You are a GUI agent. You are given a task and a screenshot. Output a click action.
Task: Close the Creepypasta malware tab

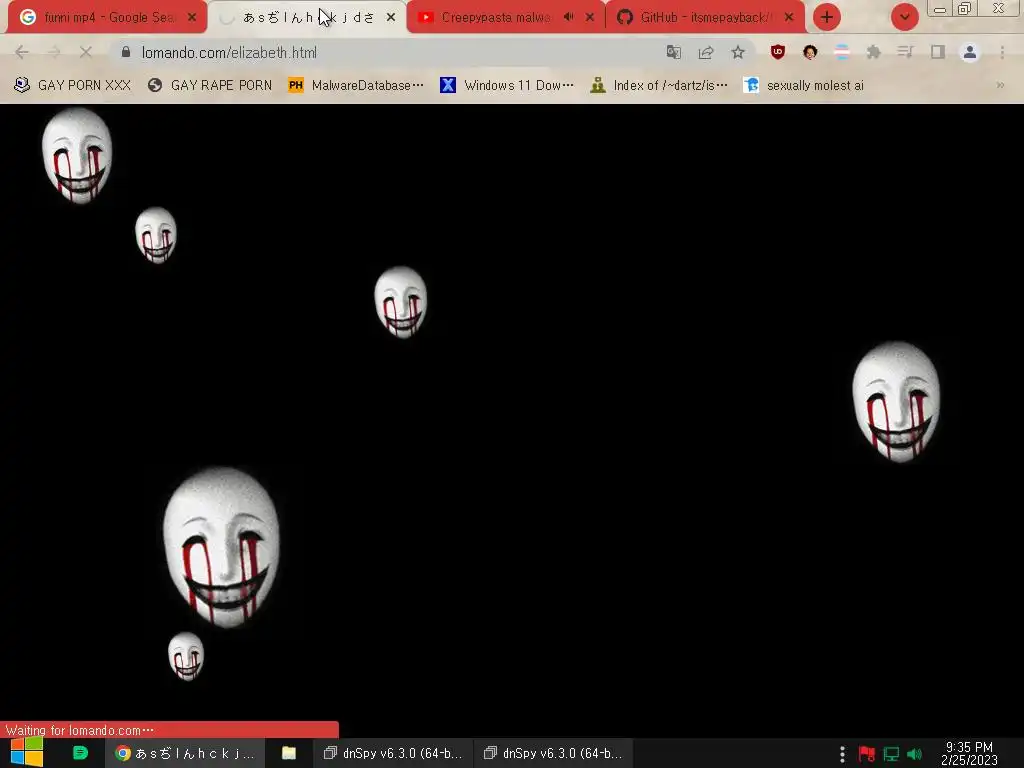tap(590, 18)
